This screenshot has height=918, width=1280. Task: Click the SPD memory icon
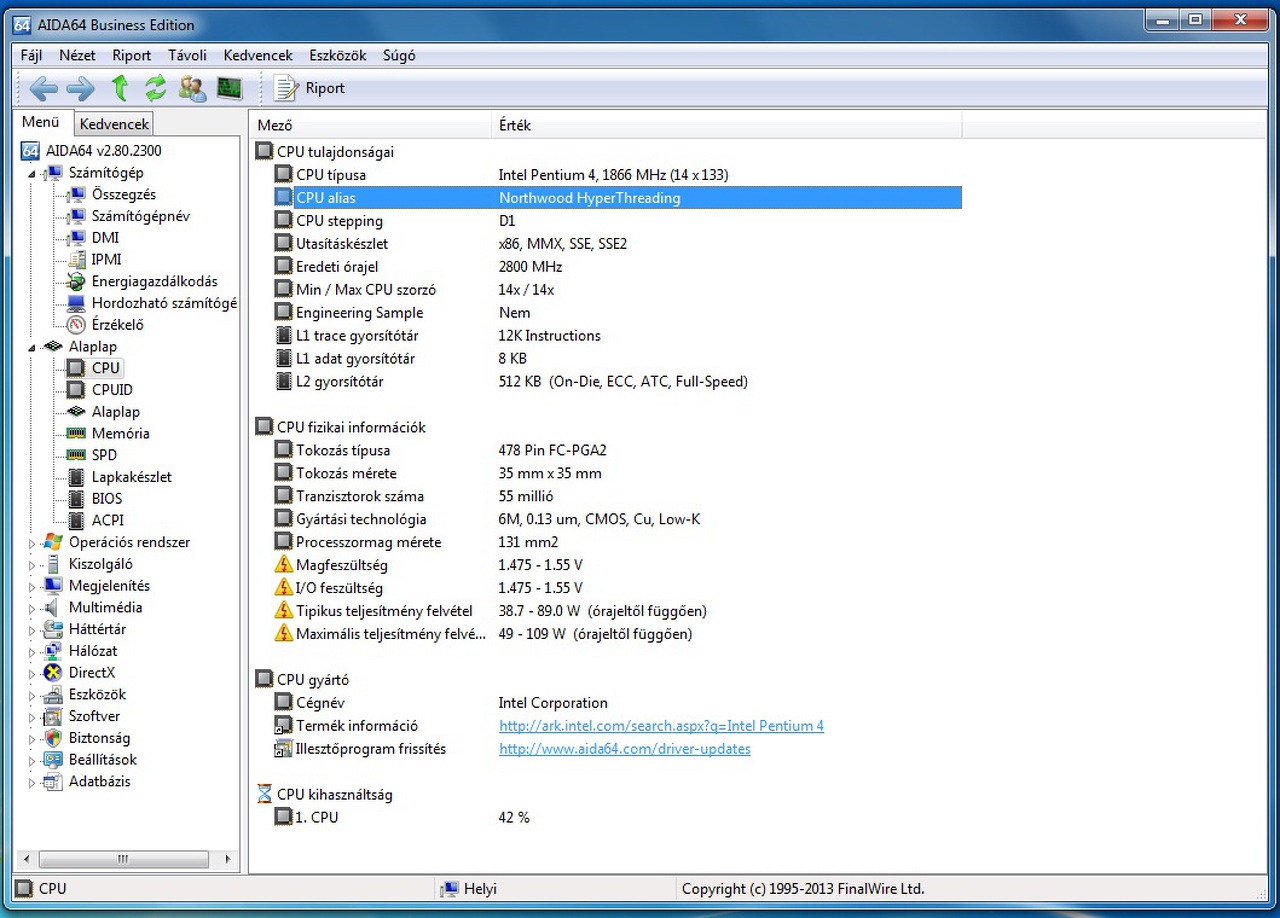click(76, 455)
